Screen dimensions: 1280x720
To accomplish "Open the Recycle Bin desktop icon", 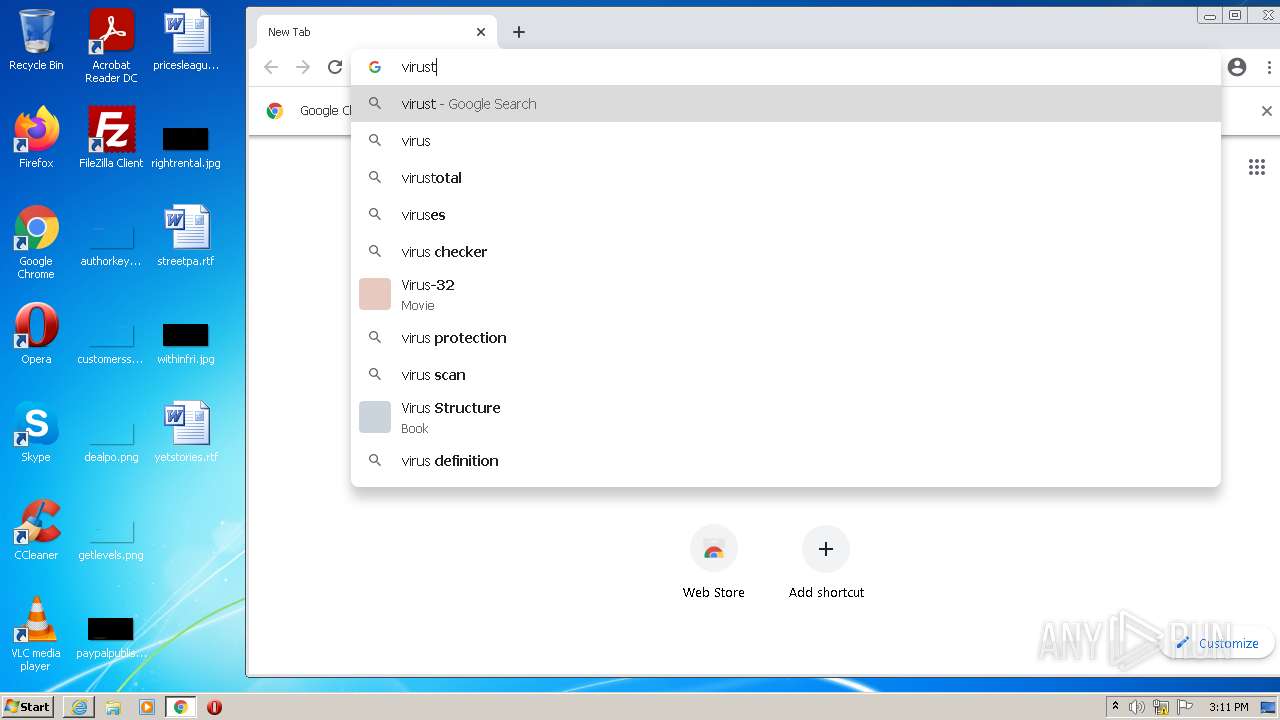I will [36, 40].
